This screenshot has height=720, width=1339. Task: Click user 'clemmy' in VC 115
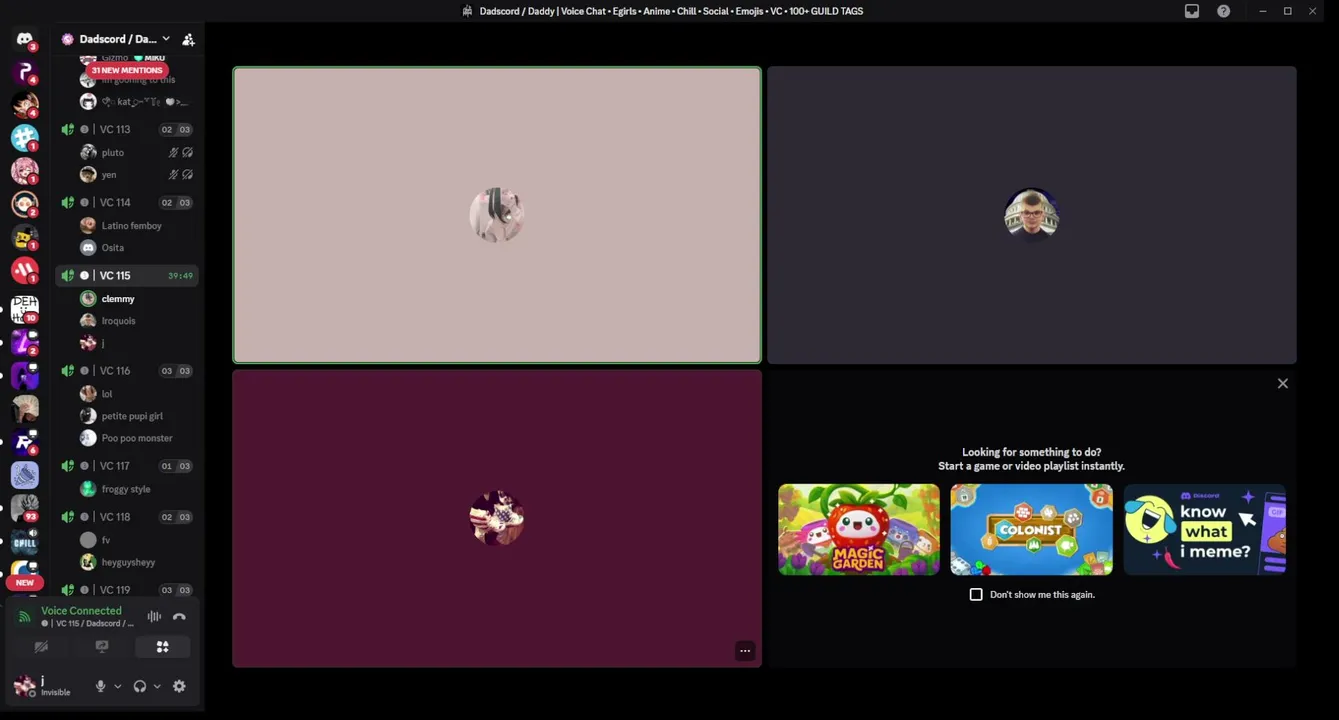point(137,298)
